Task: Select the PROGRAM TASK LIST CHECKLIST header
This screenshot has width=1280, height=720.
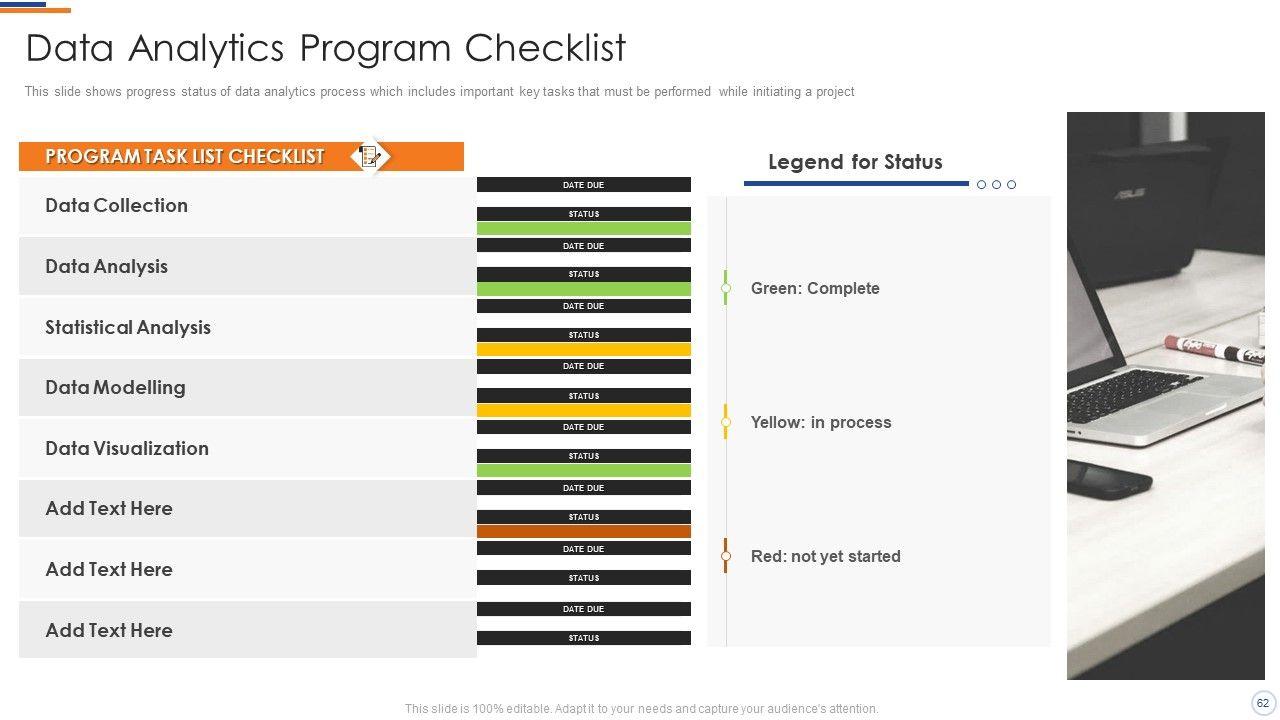Action: pyautogui.click(x=185, y=156)
